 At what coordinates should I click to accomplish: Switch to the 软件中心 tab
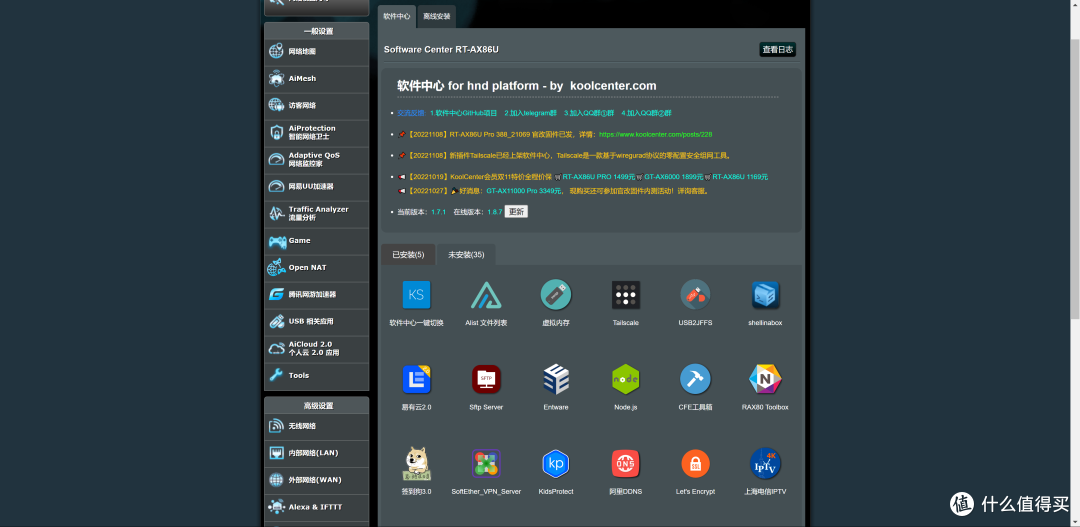click(x=397, y=16)
